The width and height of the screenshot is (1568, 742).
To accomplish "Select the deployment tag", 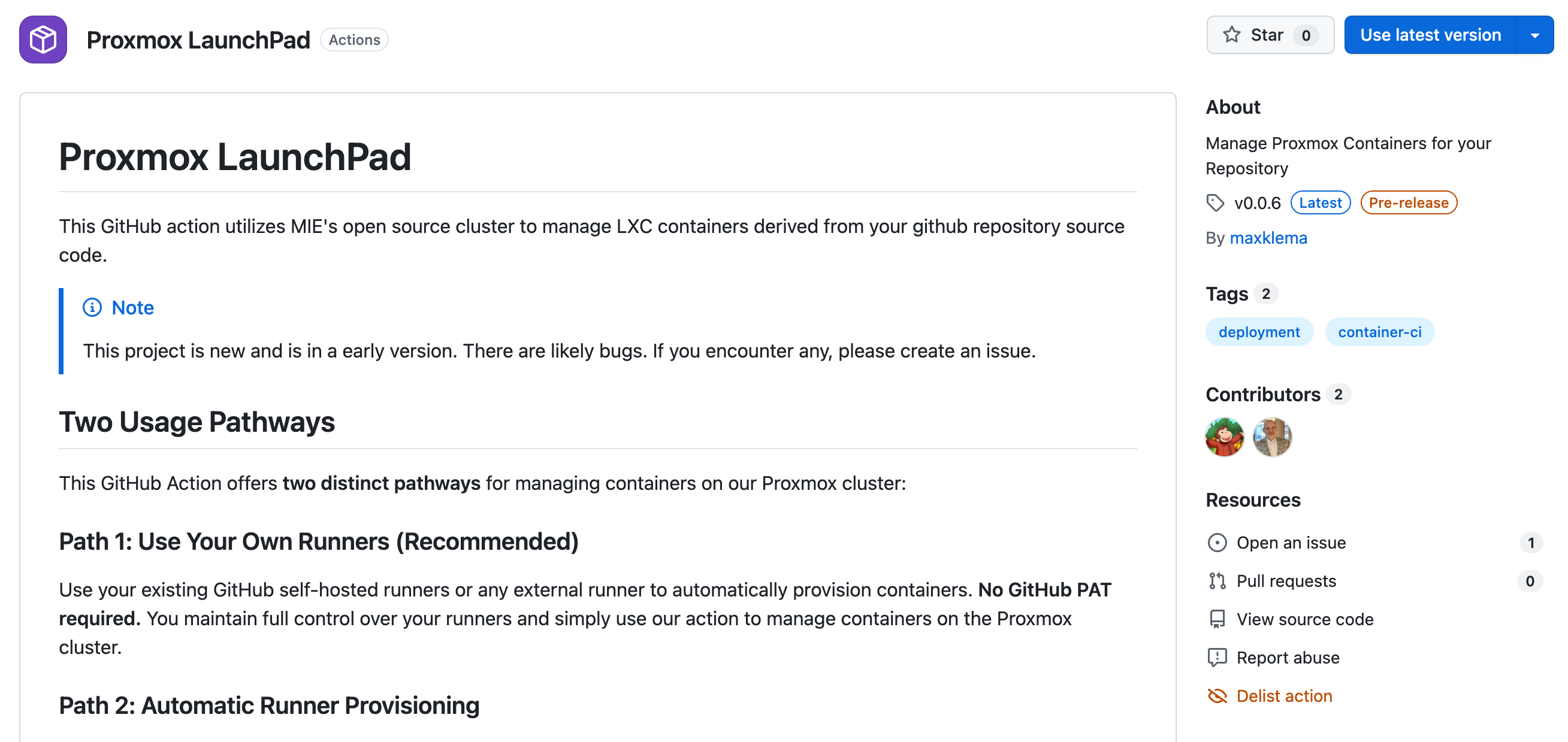I will tap(1259, 332).
